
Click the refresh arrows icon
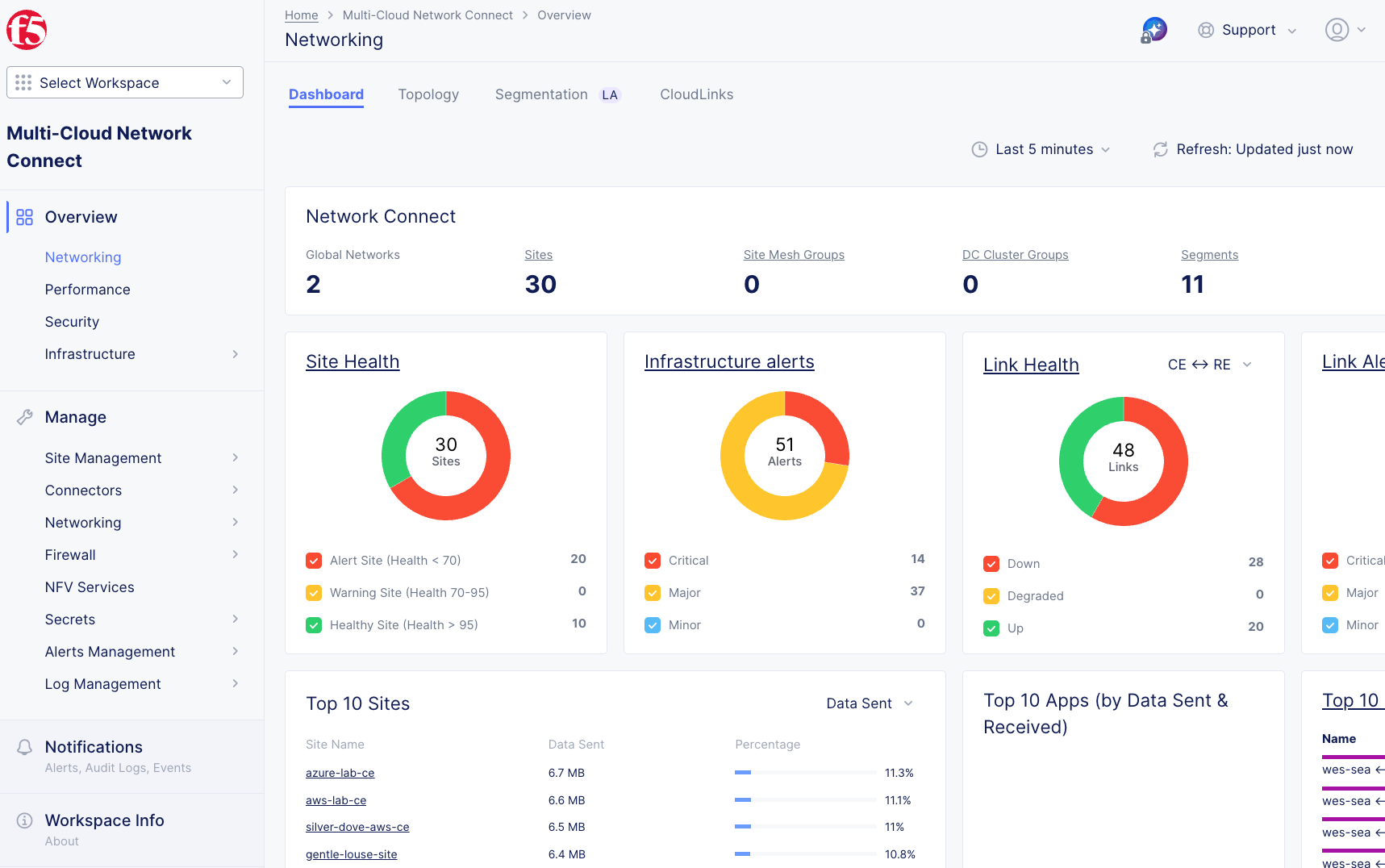[1160, 149]
